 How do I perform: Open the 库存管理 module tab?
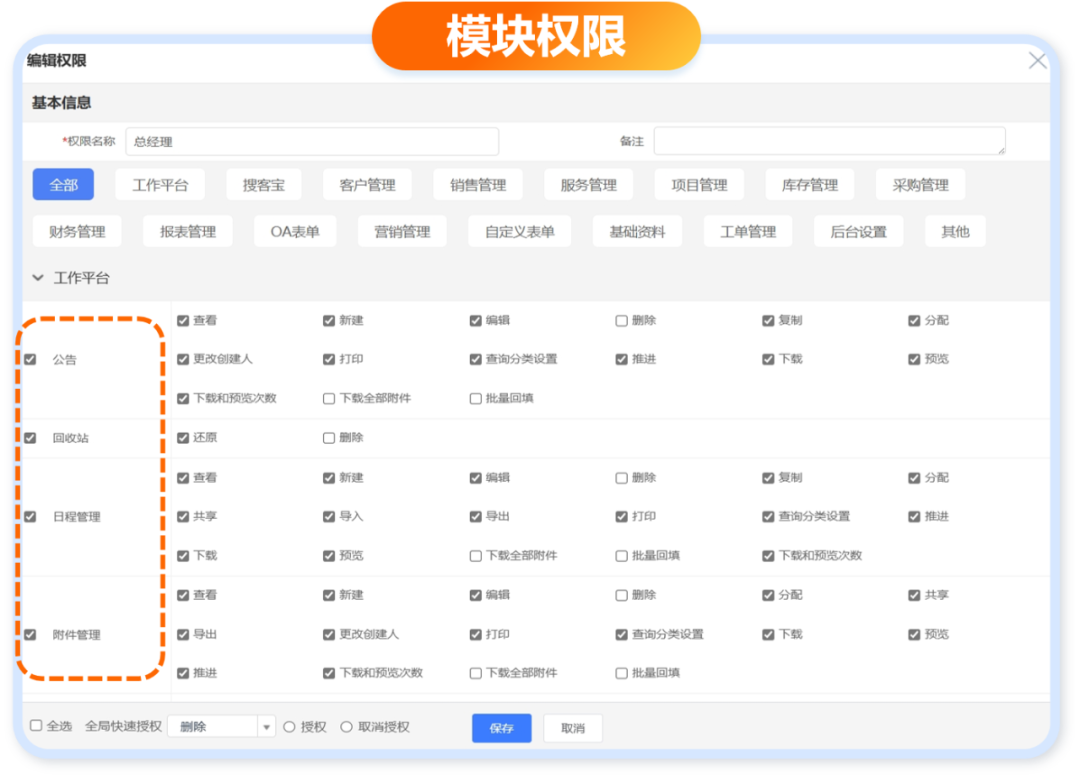(810, 185)
